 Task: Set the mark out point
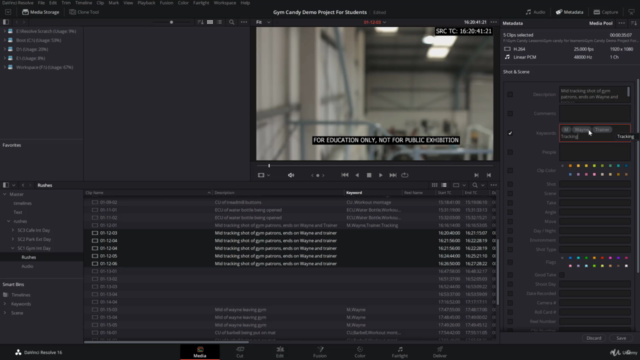[489, 175]
